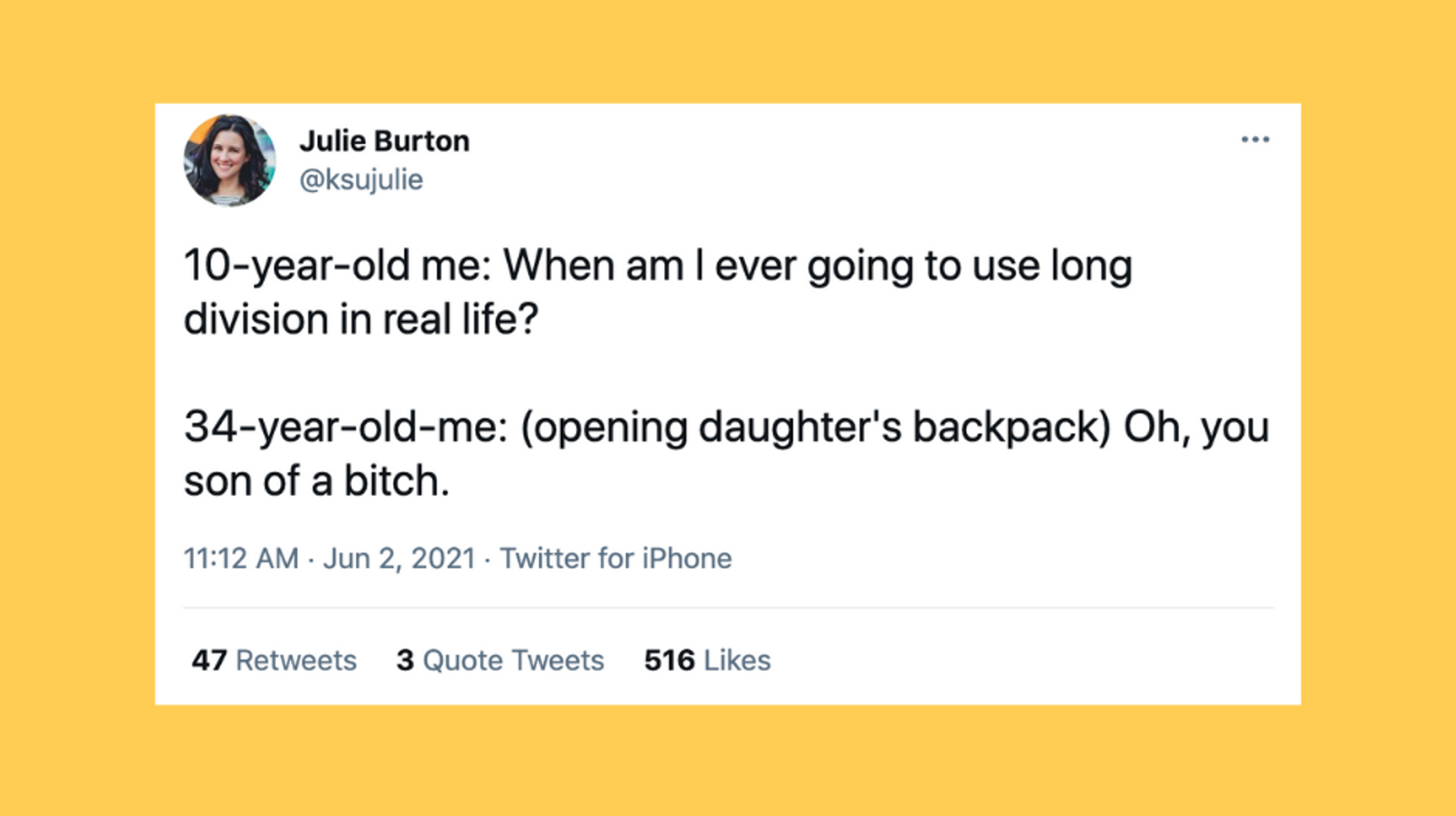Click the yellow background border
The image size is (1456, 816).
pos(74,409)
